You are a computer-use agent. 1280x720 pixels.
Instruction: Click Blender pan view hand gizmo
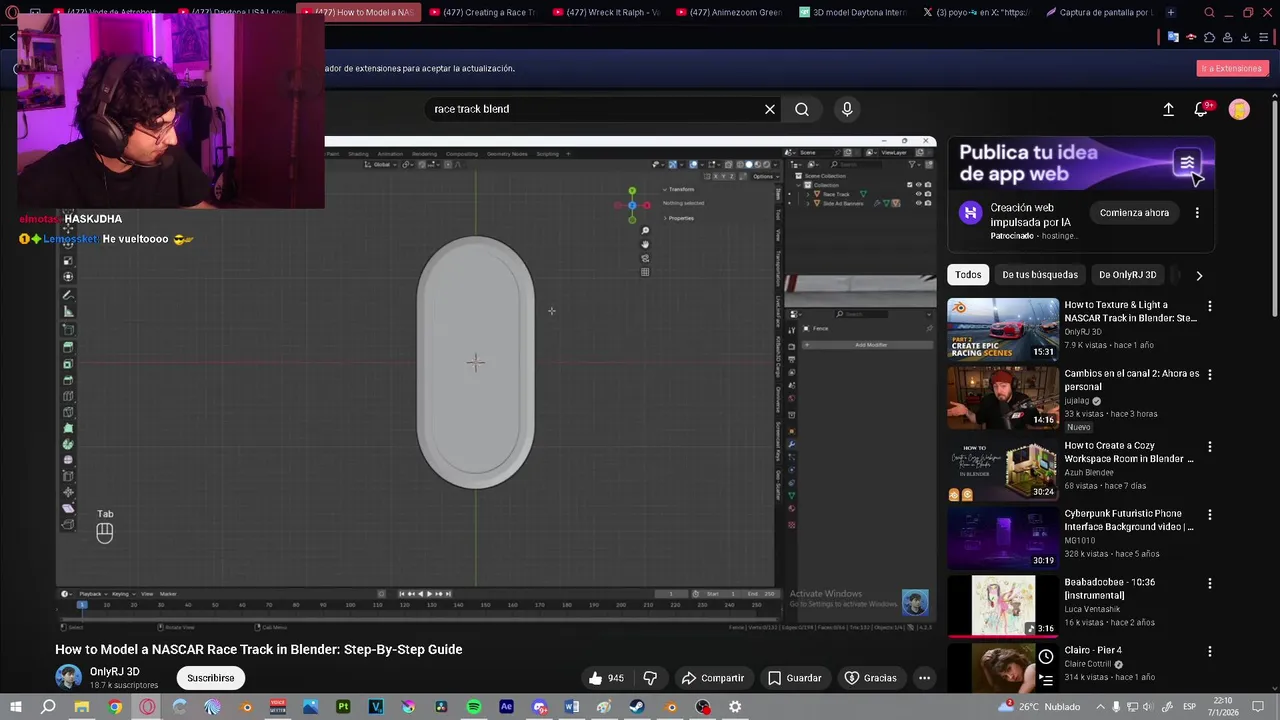645,244
